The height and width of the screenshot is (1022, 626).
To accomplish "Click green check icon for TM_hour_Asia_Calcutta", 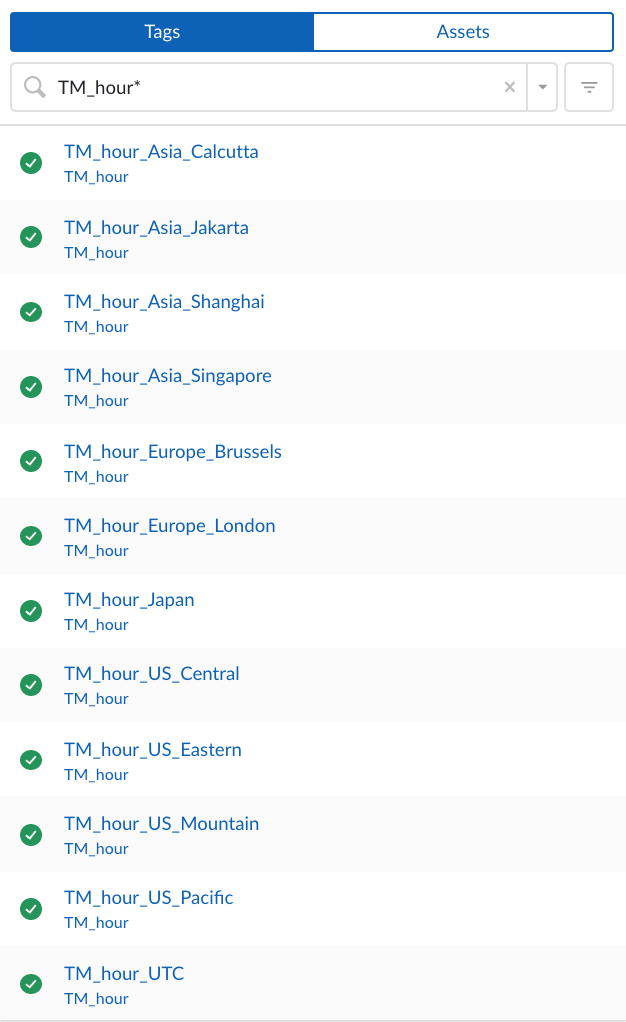I will 31,163.
